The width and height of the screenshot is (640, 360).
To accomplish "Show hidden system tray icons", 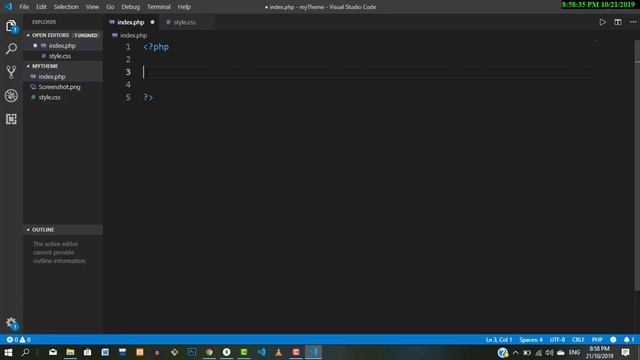I will (516, 352).
